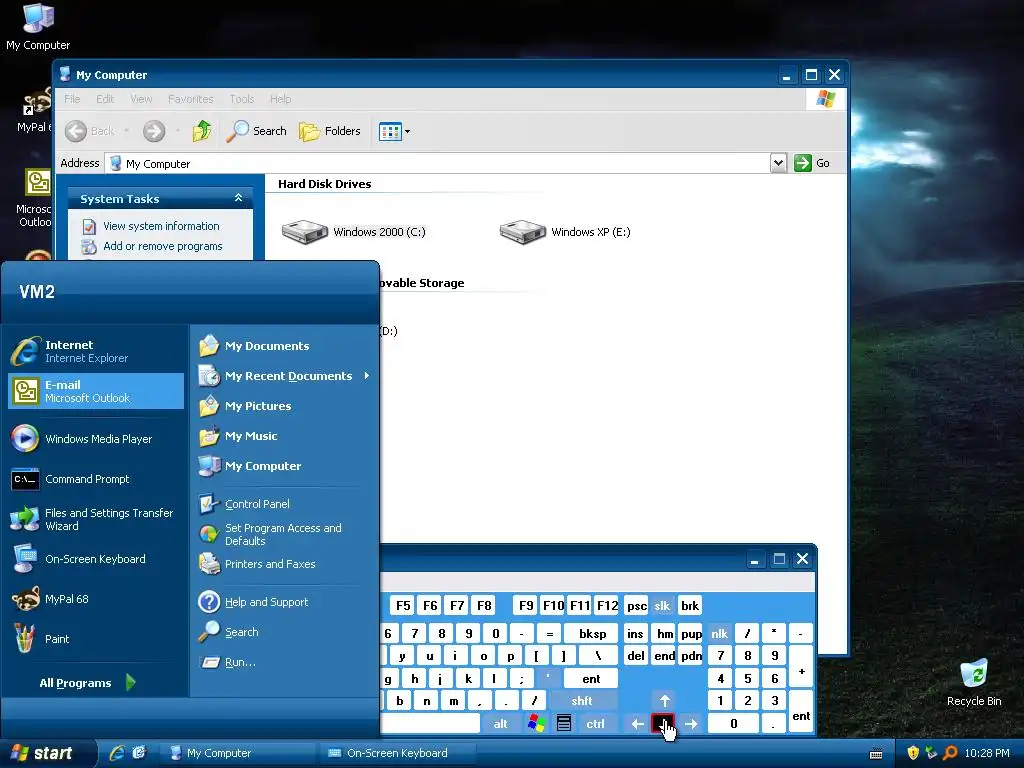
Task: Select Windows 2000 (C:) drive
Action: click(353, 232)
